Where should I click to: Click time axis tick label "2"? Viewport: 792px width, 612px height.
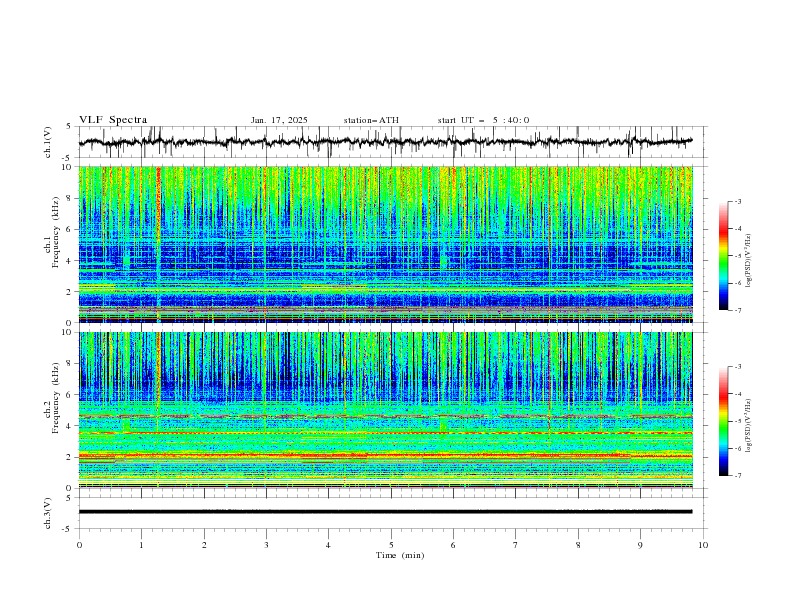204,545
